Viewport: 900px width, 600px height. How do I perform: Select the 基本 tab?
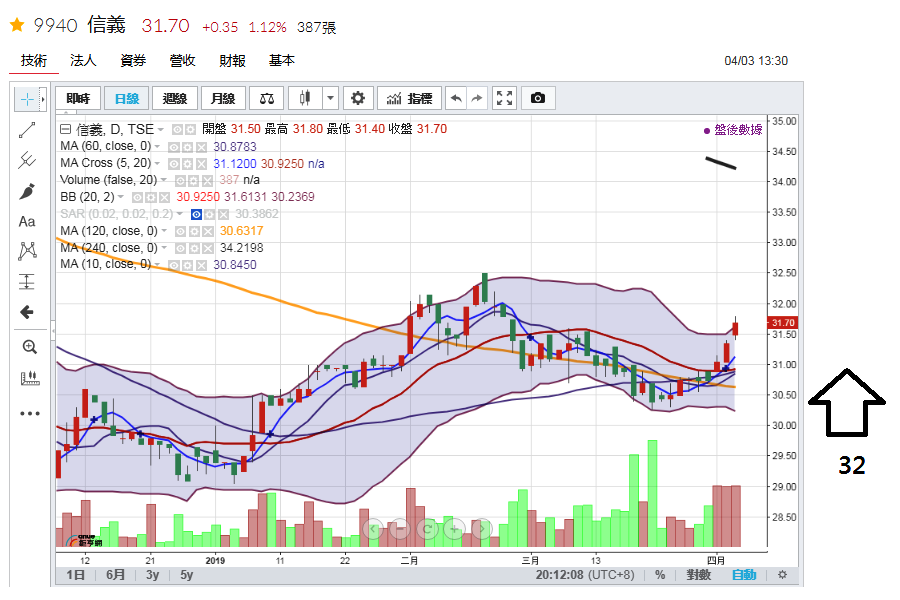pyautogui.click(x=282, y=61)
